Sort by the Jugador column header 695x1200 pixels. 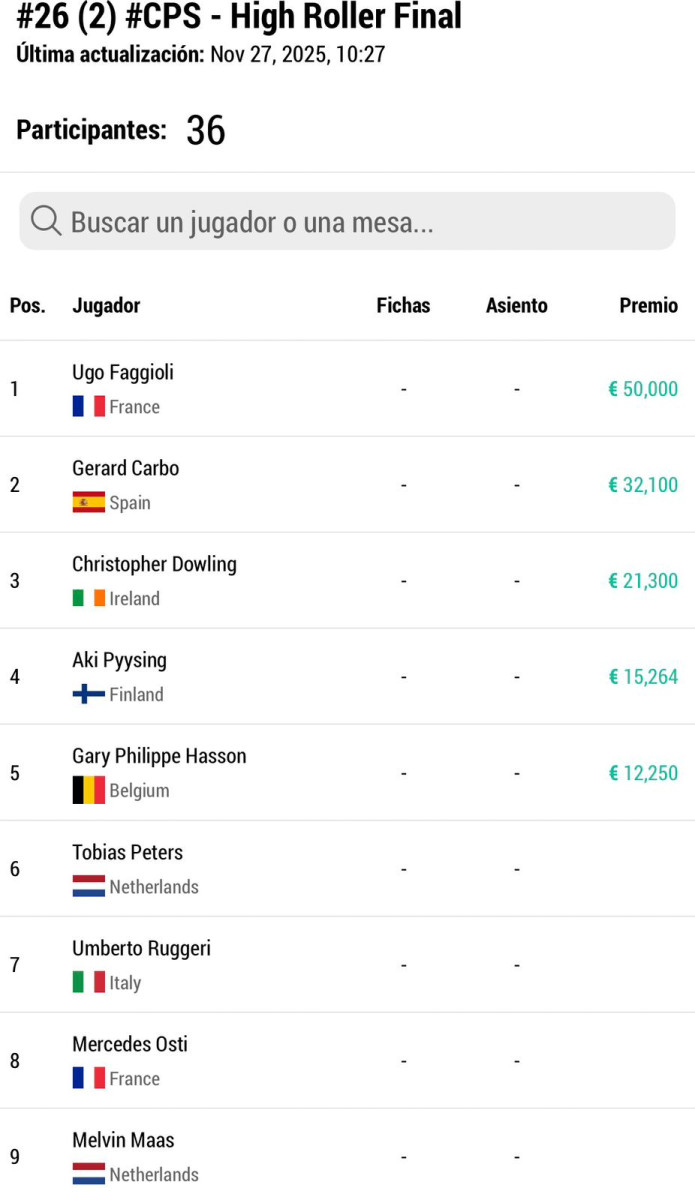[x=106, y=306]
